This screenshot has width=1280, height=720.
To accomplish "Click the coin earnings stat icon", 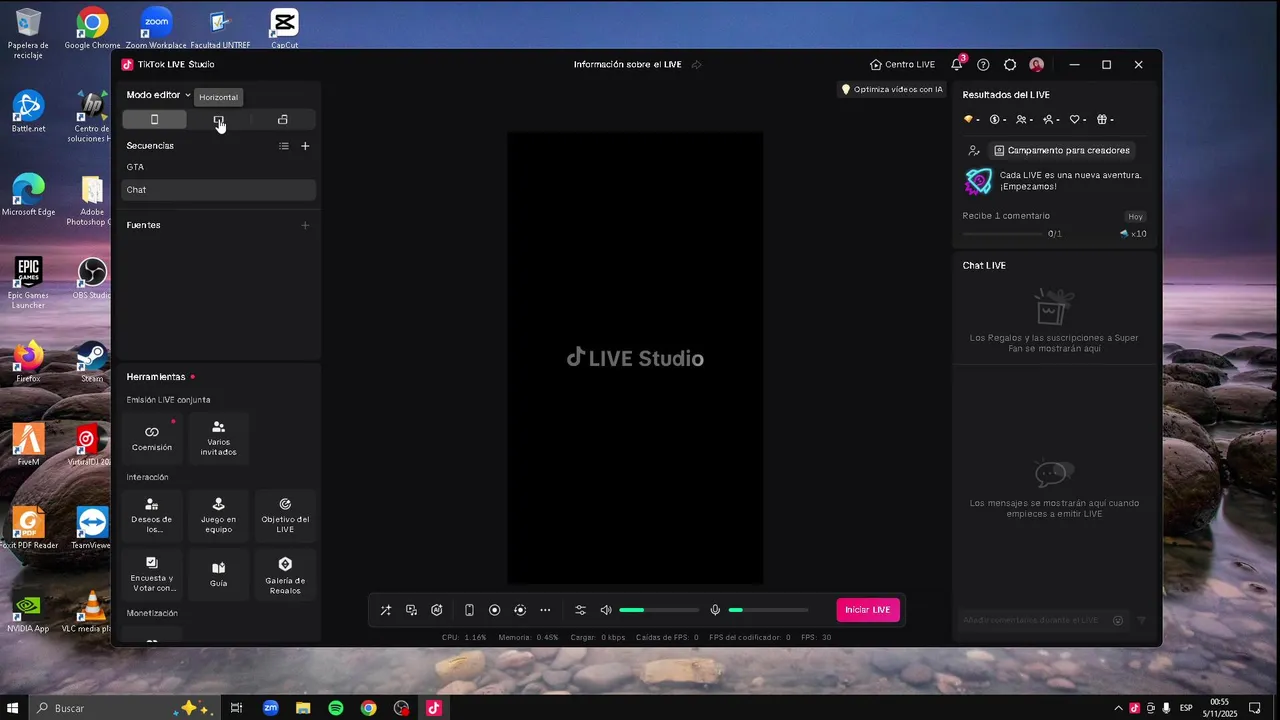I will pos(997,120).
